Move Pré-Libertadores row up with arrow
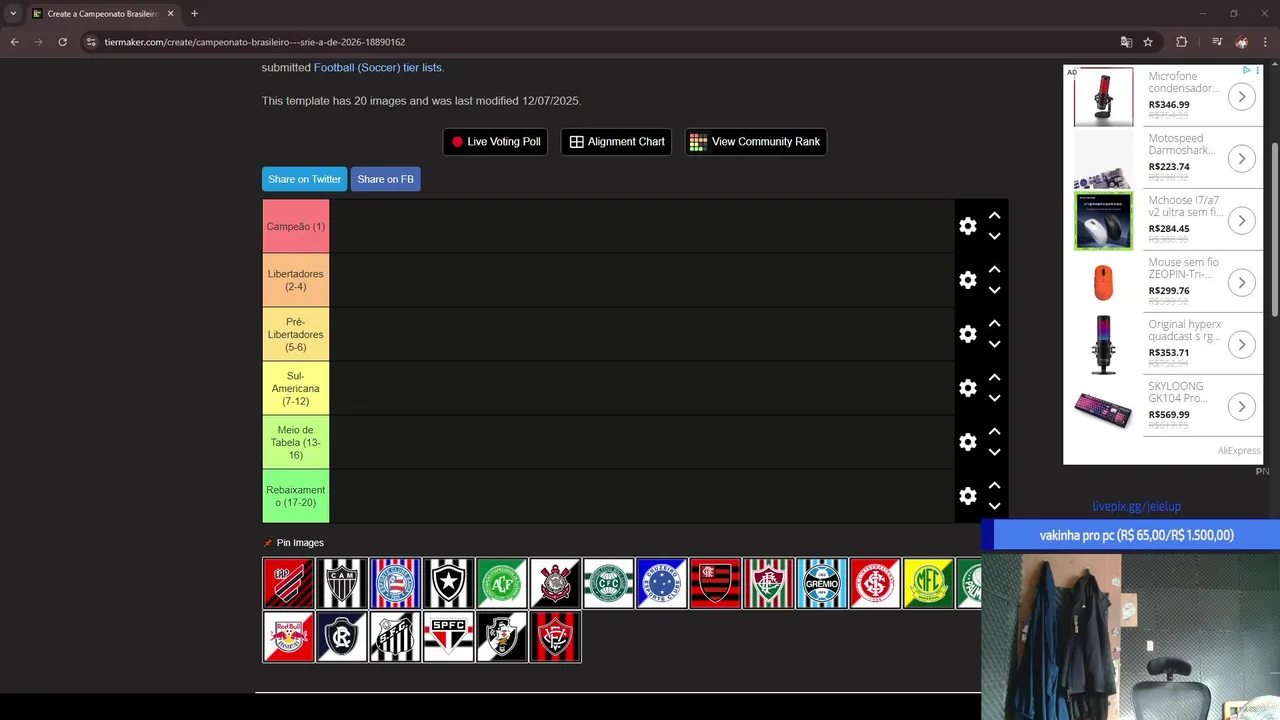Image resolution: width=1280 pixels, height=720 pixels. (x=994, y=323)
